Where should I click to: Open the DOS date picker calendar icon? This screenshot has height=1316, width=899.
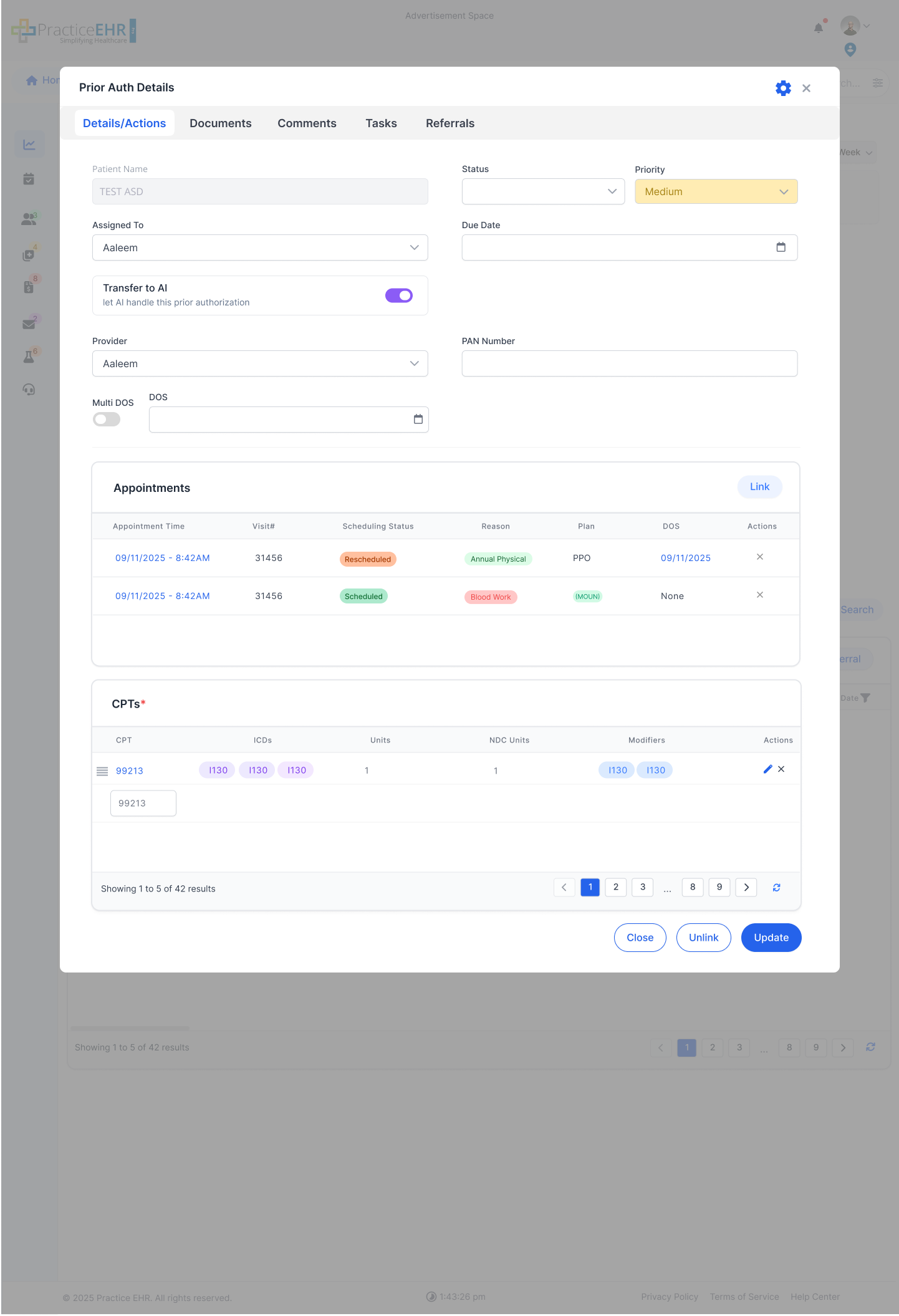[x=418, y=420]
